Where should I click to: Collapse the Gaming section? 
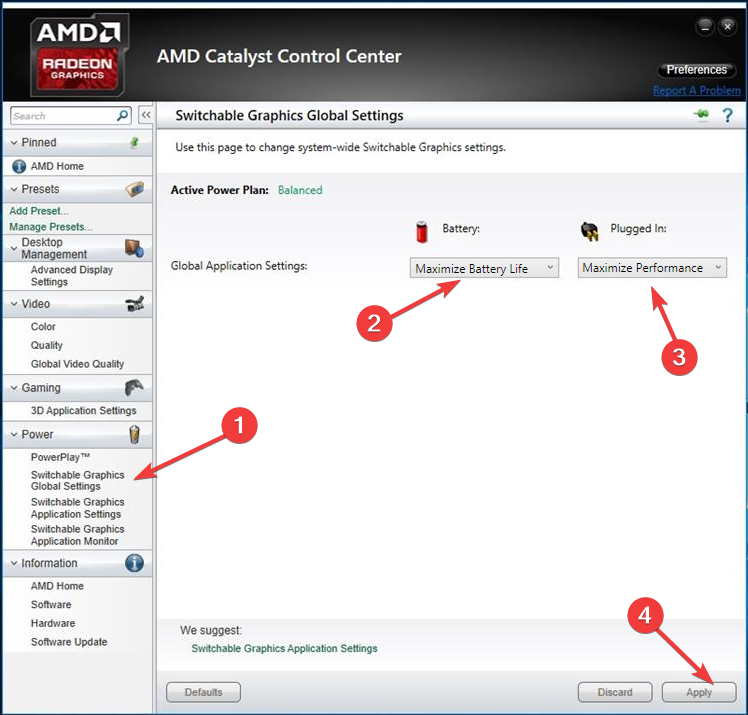14,388
